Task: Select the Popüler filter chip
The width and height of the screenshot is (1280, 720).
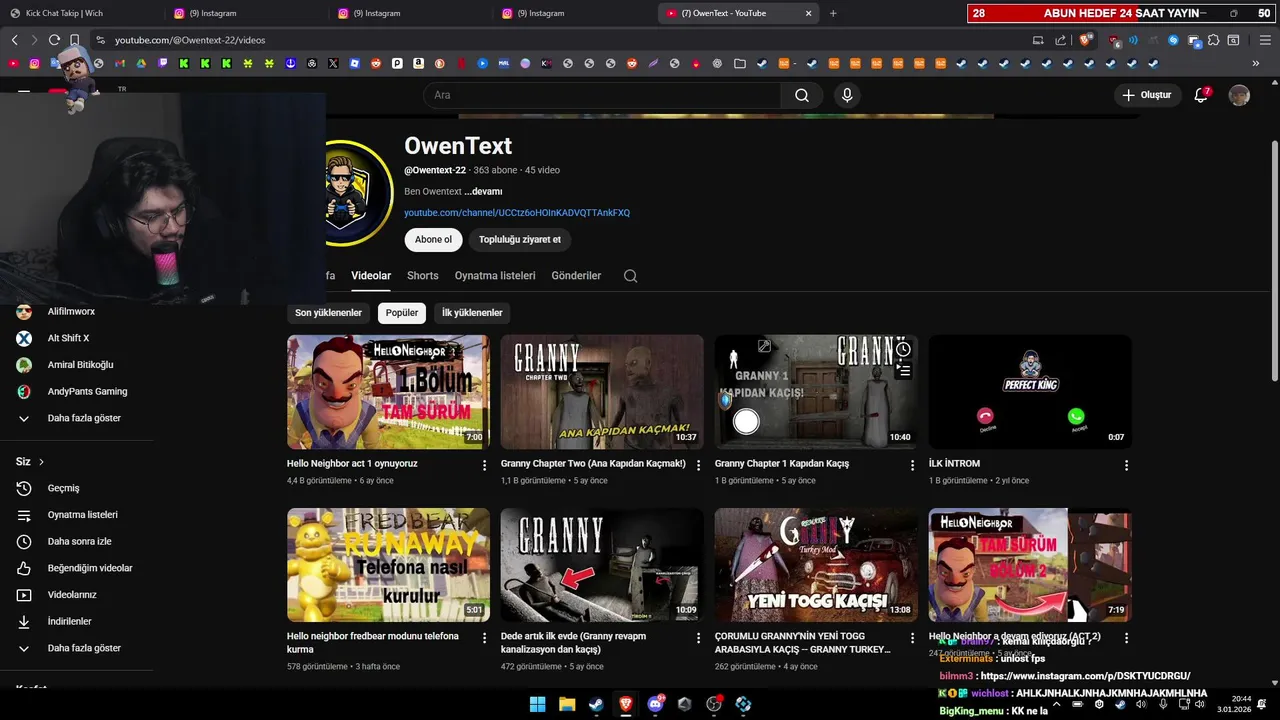Action: pos(402,313)
